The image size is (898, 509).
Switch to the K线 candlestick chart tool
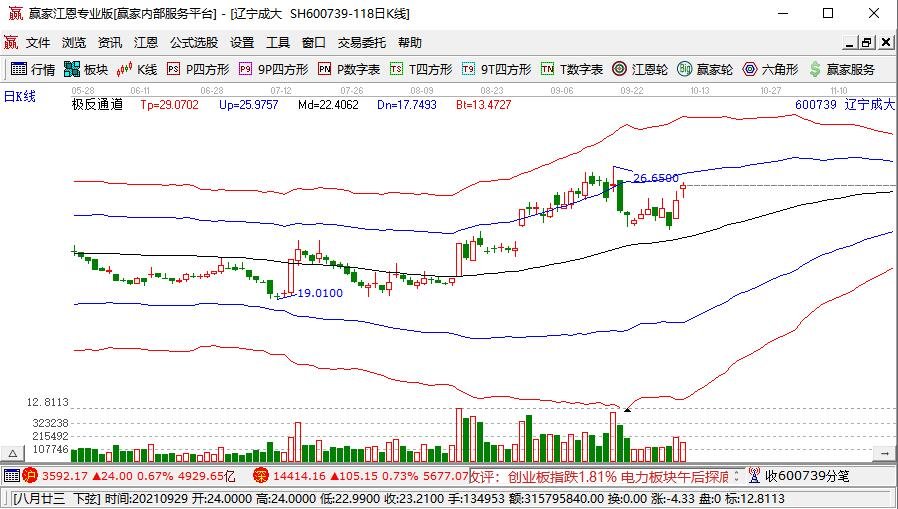136,70
